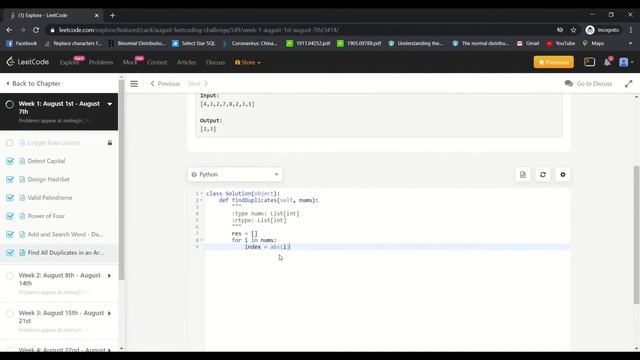Bookmark this page with star icon
The height and width of the screenshot is (360, 640).
tap(573, 30)
